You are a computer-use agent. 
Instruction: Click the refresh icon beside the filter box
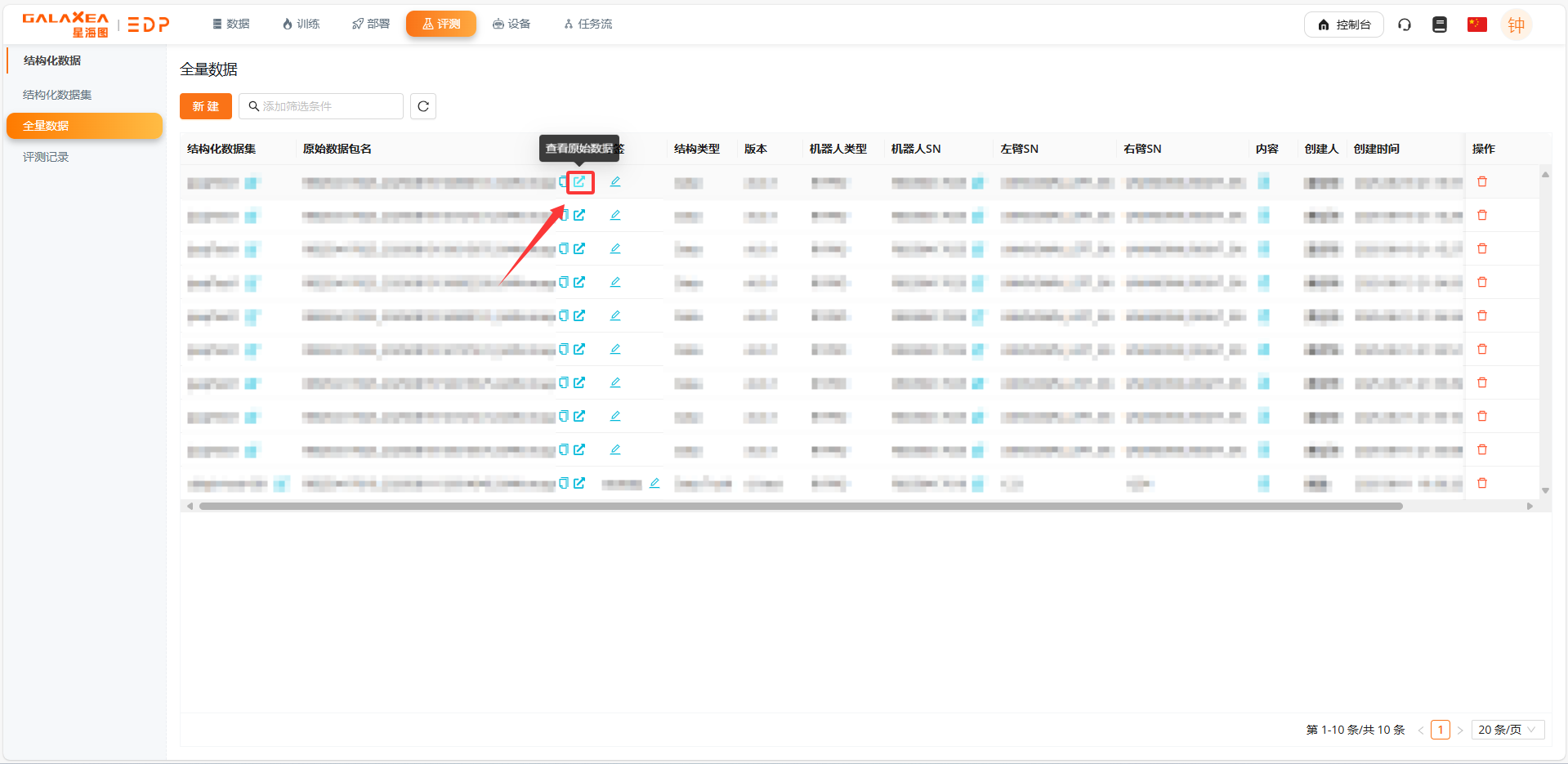[x=423, y=106]
